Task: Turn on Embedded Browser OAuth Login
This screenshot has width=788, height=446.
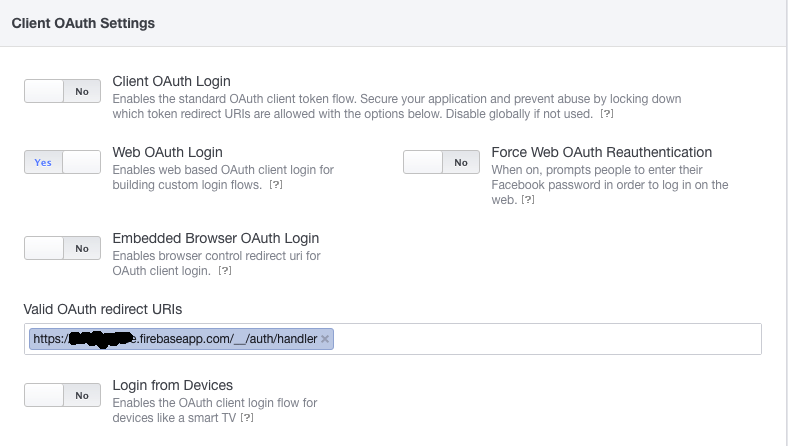Action: (x=62, y=248)
